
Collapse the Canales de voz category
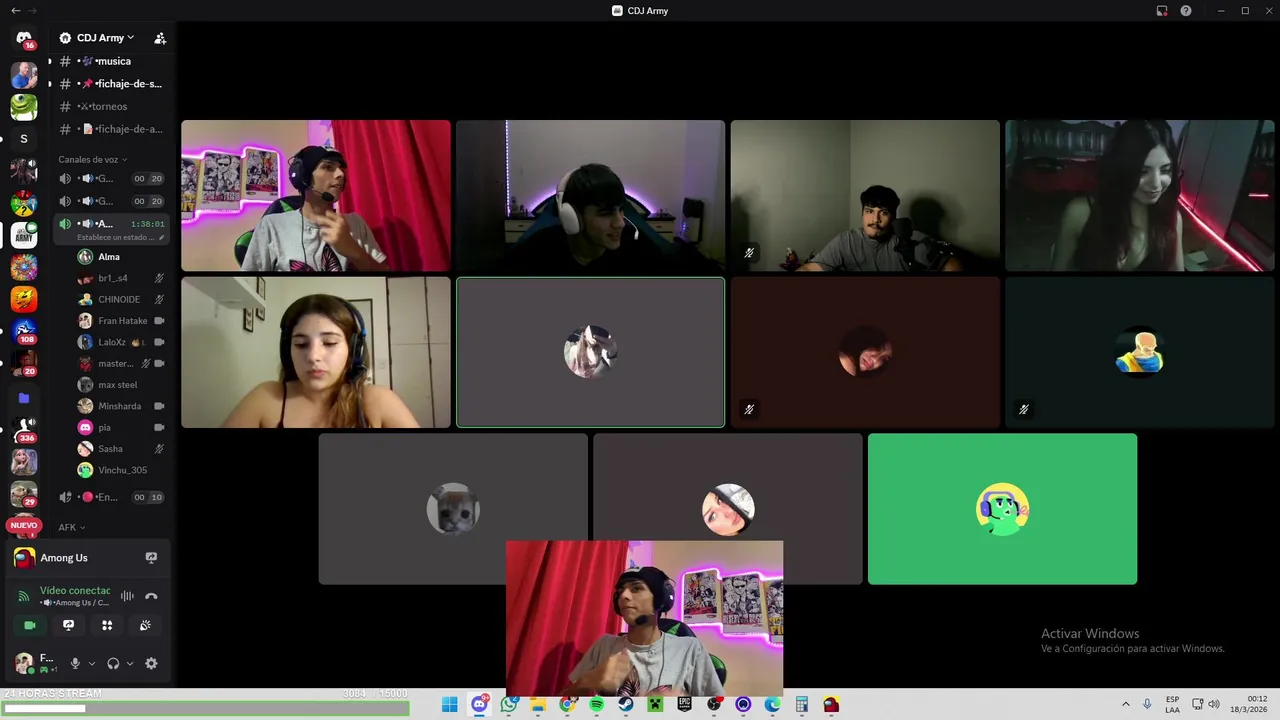click(x=91, y=159)
